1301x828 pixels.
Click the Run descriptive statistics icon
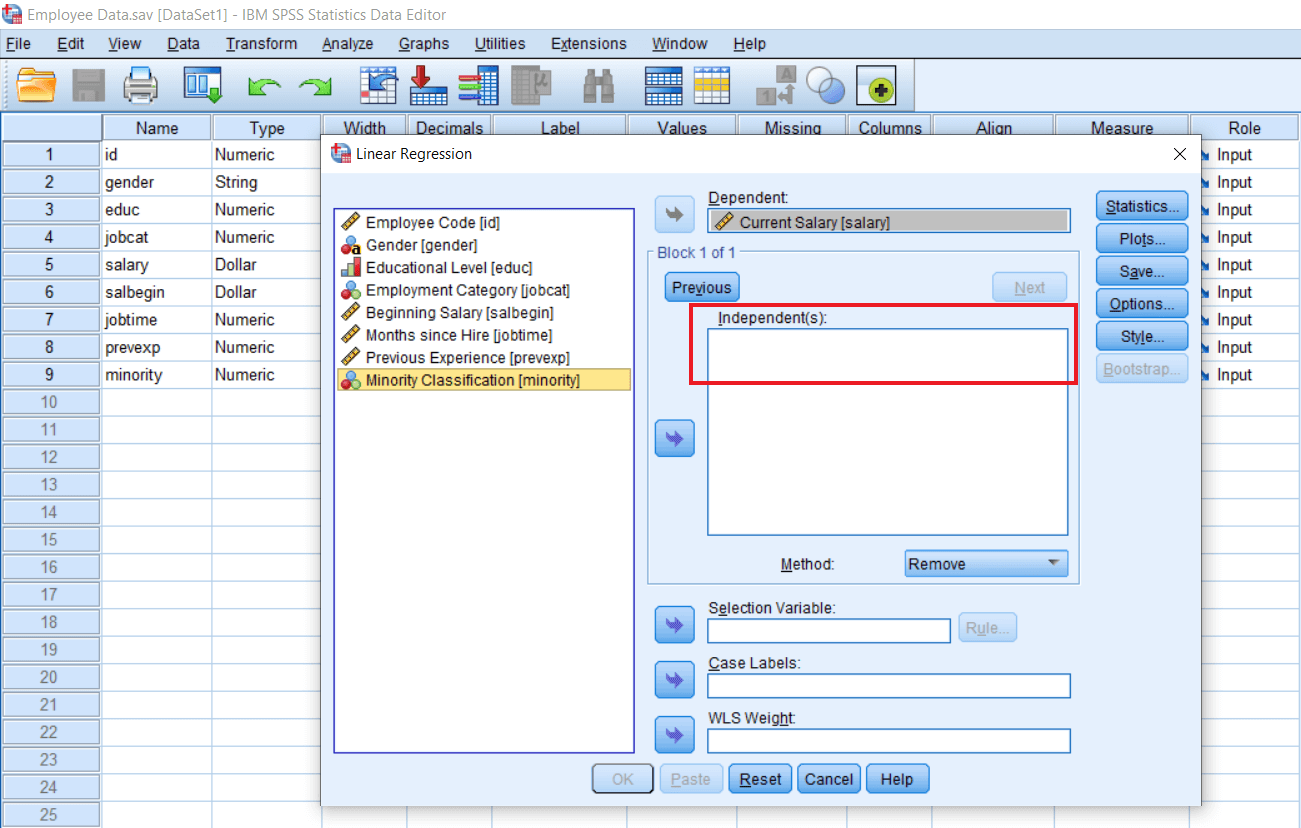coord(531,86)
